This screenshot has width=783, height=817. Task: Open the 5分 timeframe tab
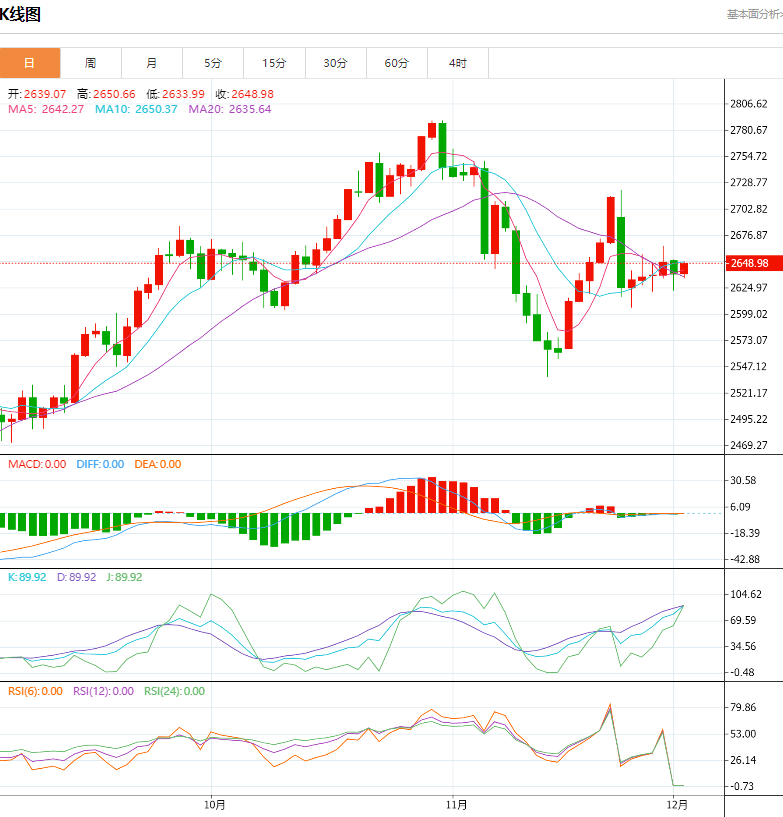[x=213, y=63]
